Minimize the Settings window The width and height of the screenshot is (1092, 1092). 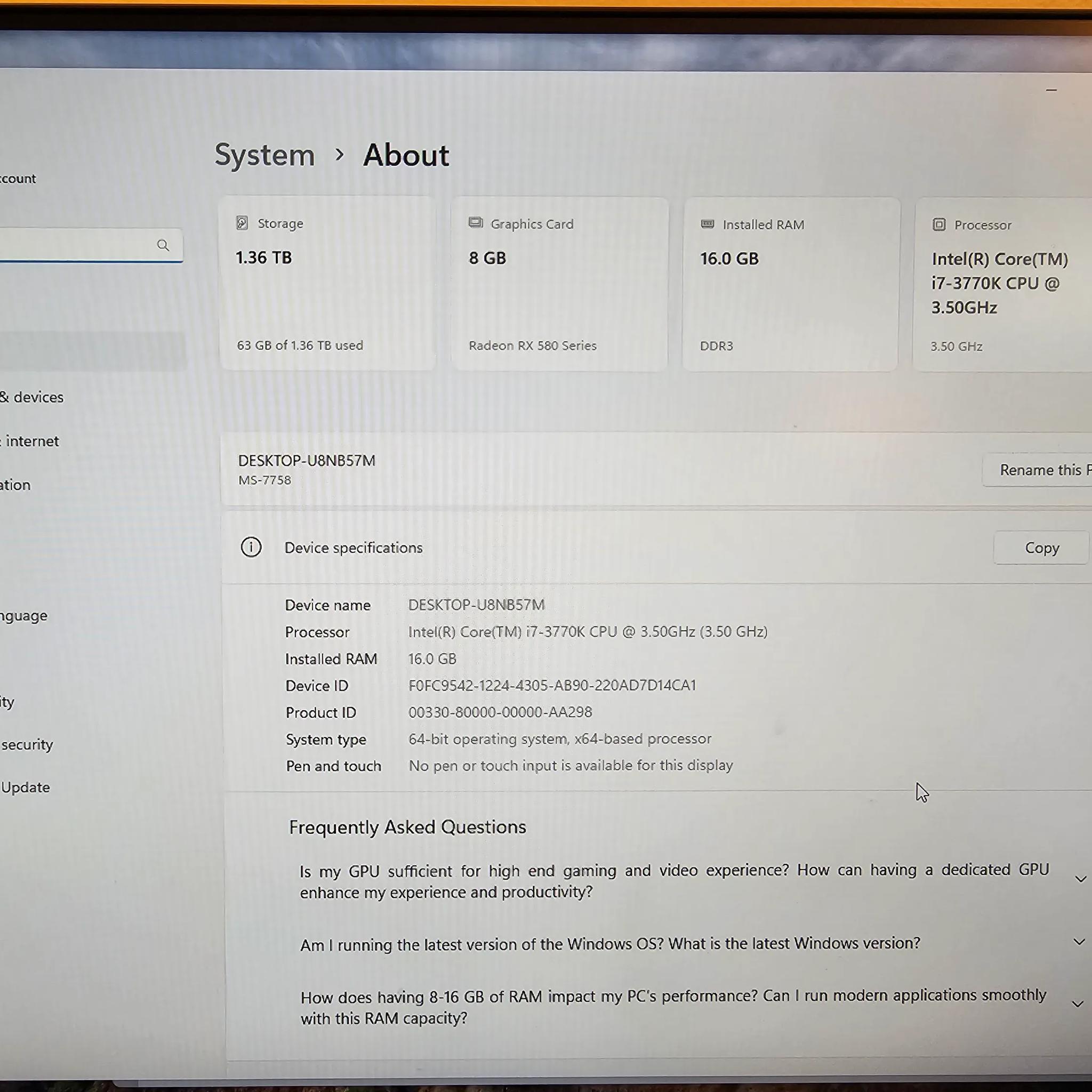coord(1051,90)
